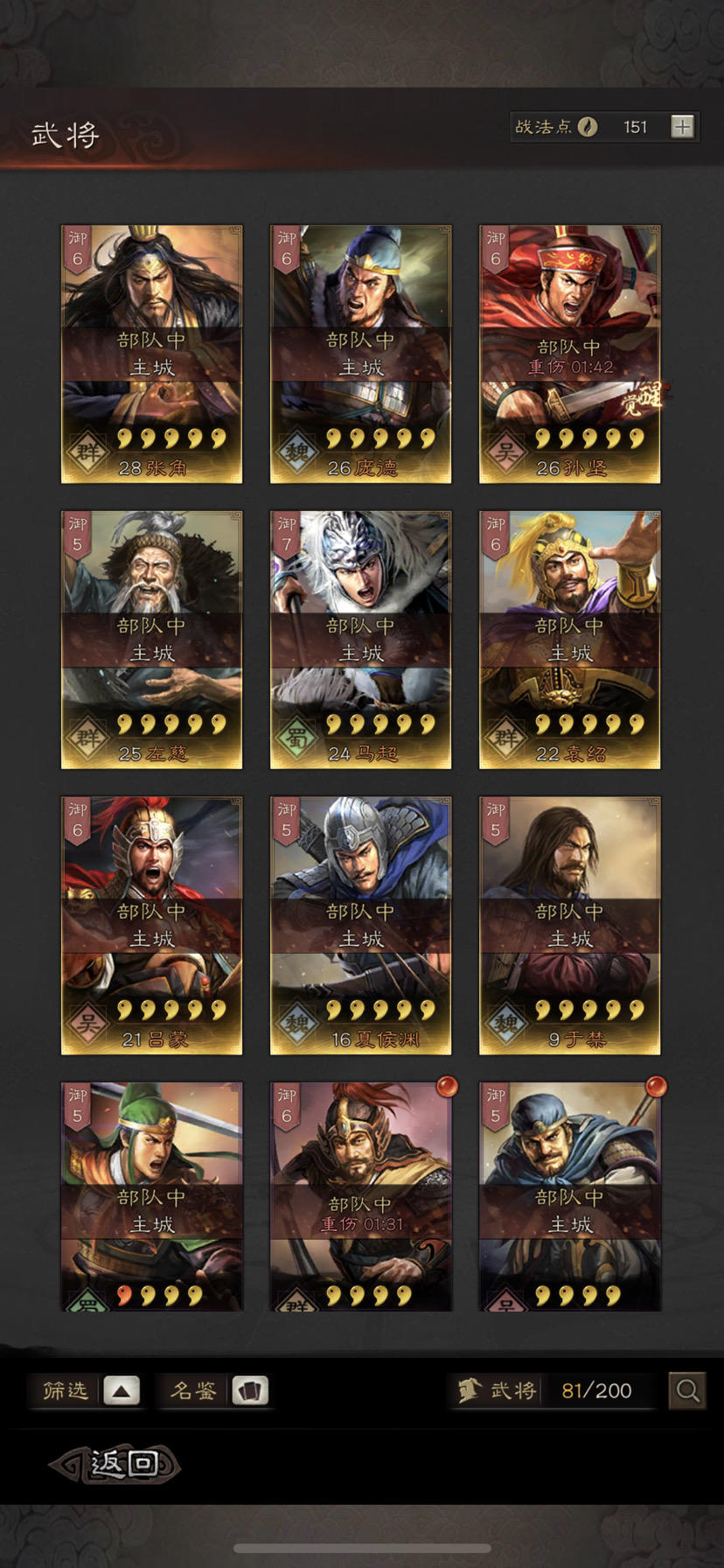
Task: Select the 左慈 general card
Action: coord(151,640)
